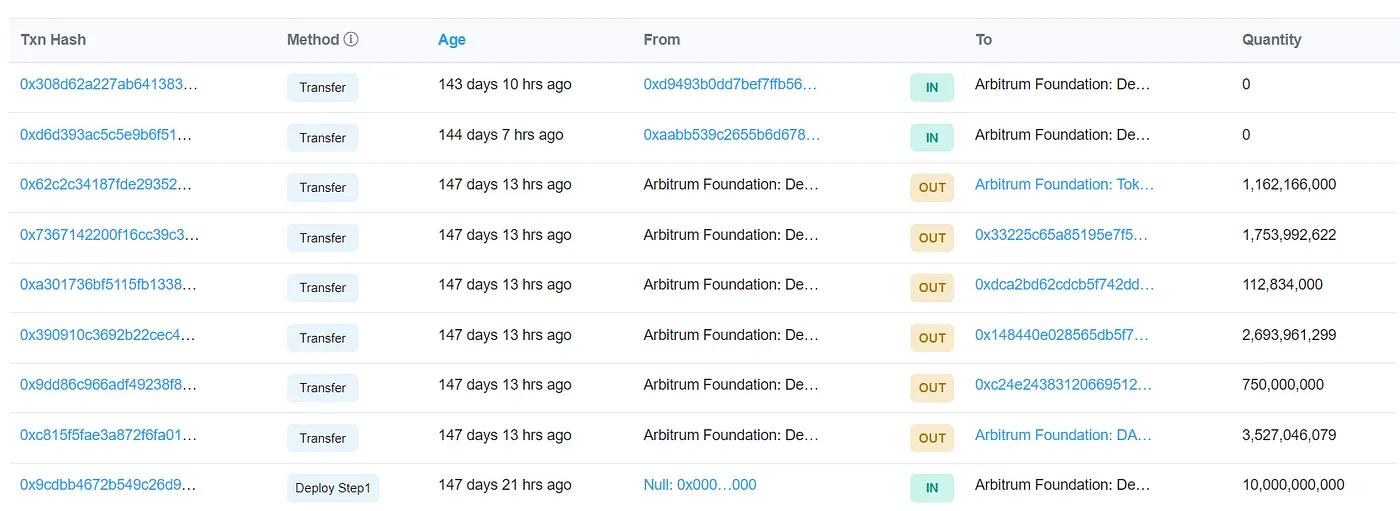Open transaction hash 0xd6d393ac5c5e9b6f51

coord(105,135)
